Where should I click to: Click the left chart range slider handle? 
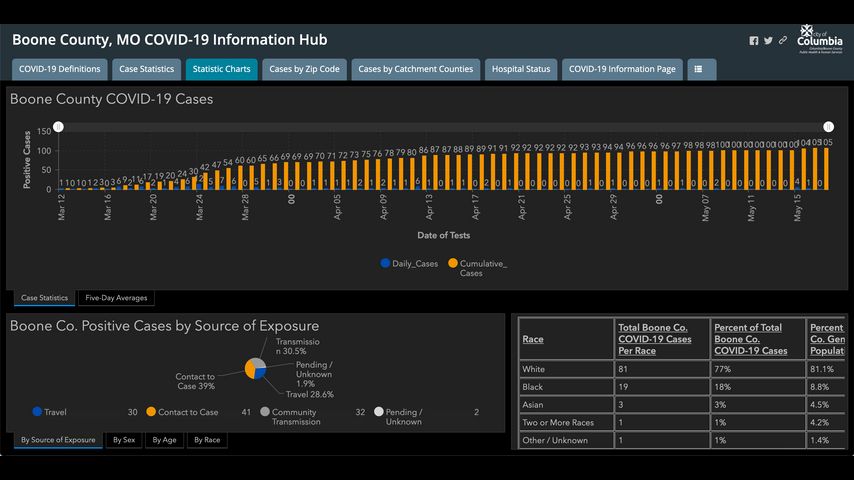pyautogui.click(x=58, y=127)
